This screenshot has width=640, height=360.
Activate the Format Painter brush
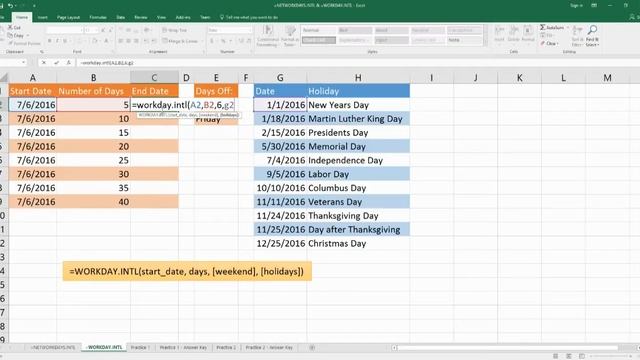click(x=24, y=43)
